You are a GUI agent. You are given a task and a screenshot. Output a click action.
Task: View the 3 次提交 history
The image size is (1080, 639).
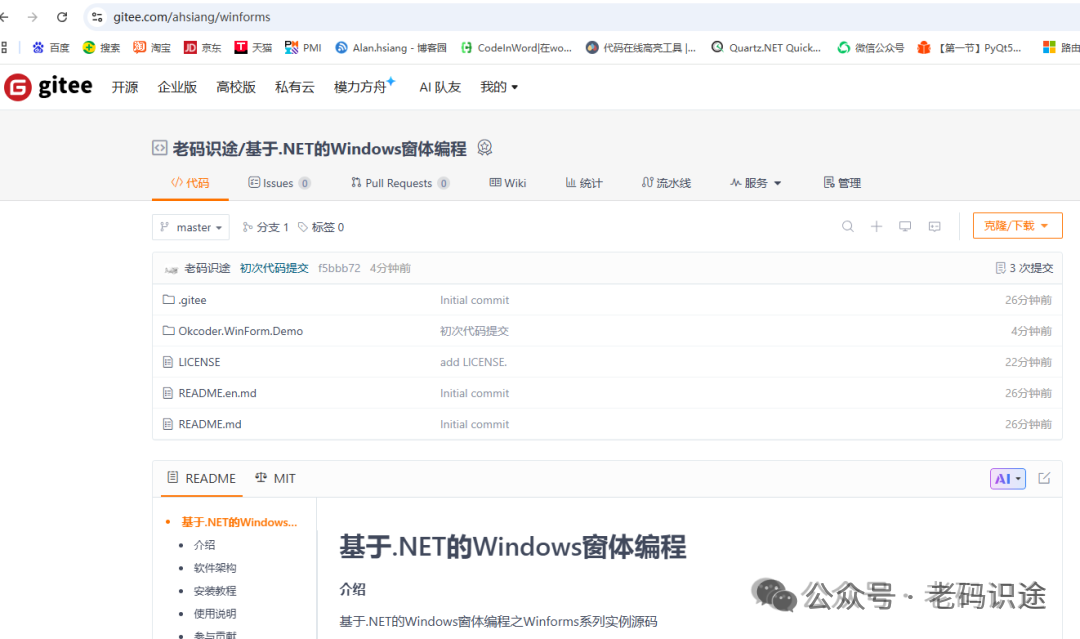click(1024, 268)
